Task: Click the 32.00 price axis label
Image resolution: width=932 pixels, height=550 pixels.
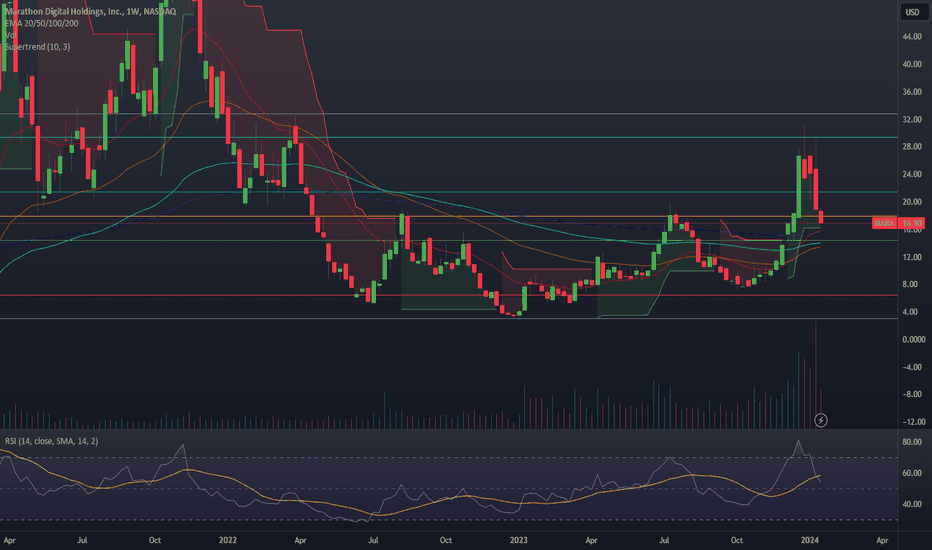Action: pyautogui.click(x=912, y=119)
